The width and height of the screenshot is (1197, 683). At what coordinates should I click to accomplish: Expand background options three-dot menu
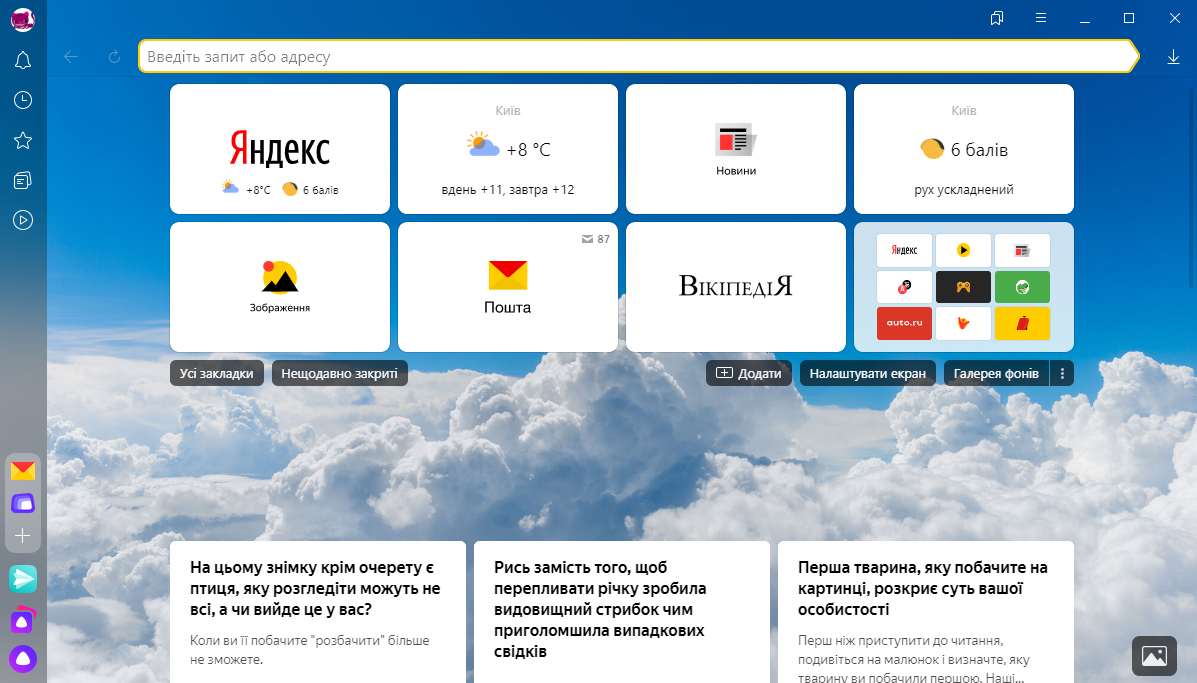tap(1062, 373)
